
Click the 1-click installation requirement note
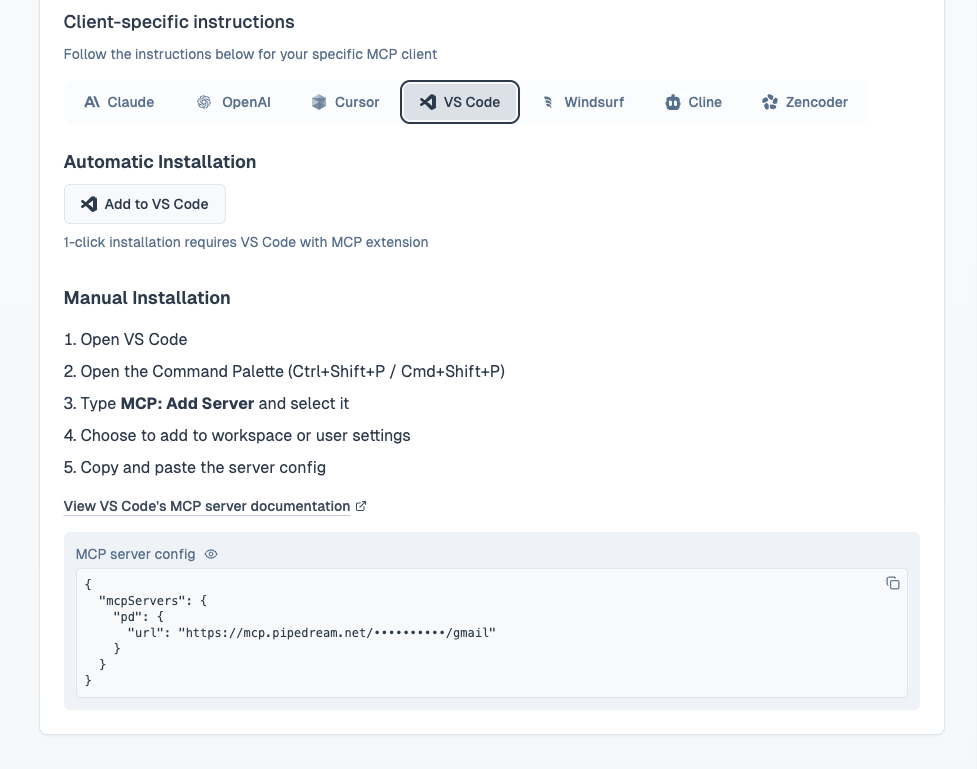(x=245, y=242)
